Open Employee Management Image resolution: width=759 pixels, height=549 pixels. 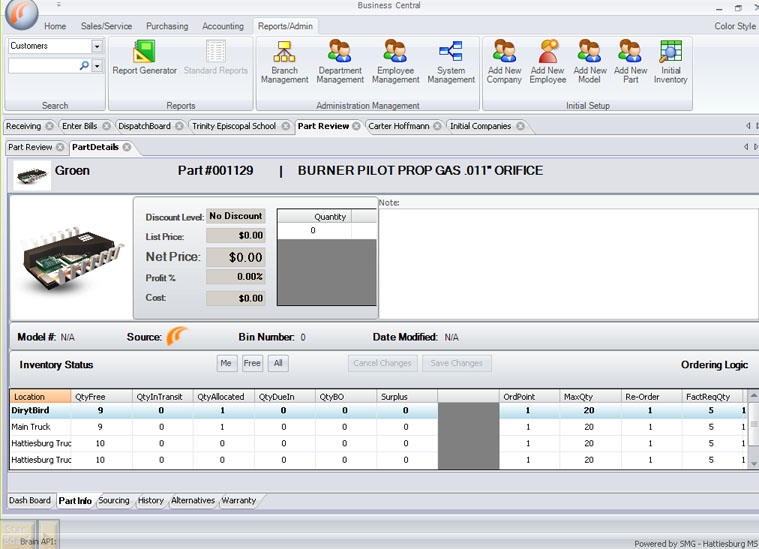coord(395,62)
